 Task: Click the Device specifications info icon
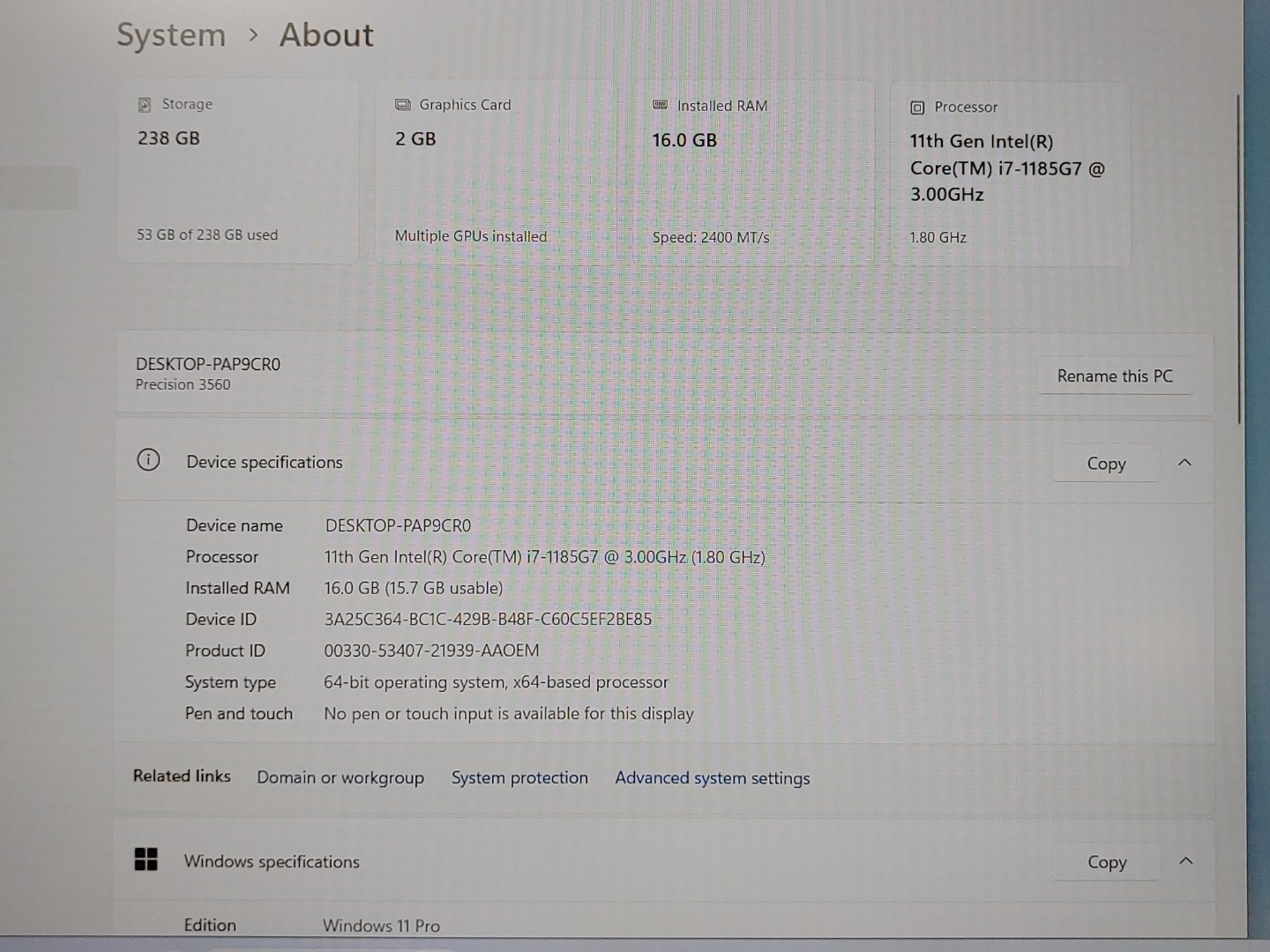point(148,460)
